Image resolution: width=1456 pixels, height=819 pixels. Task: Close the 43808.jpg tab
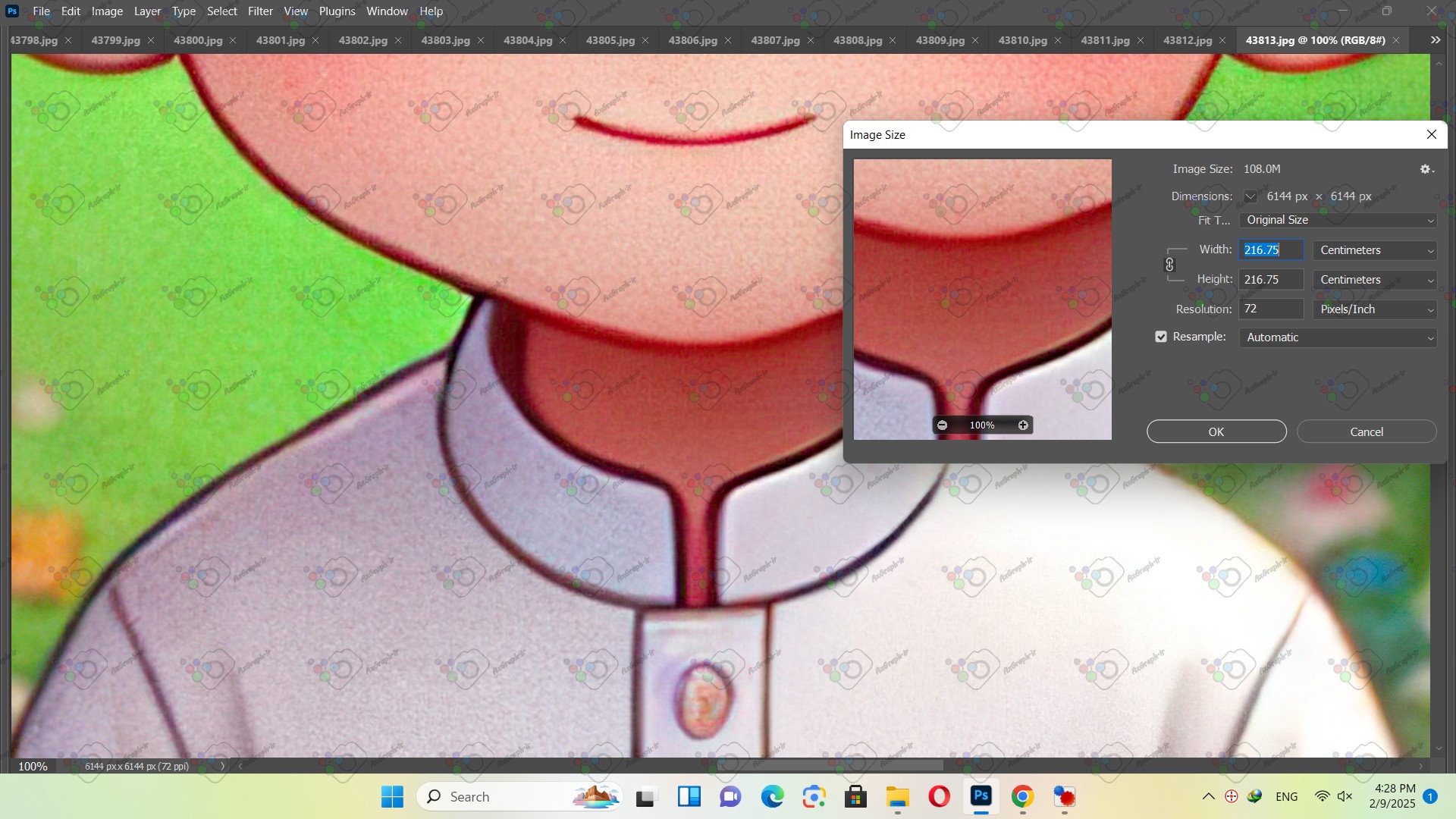(x=893, y=40)
